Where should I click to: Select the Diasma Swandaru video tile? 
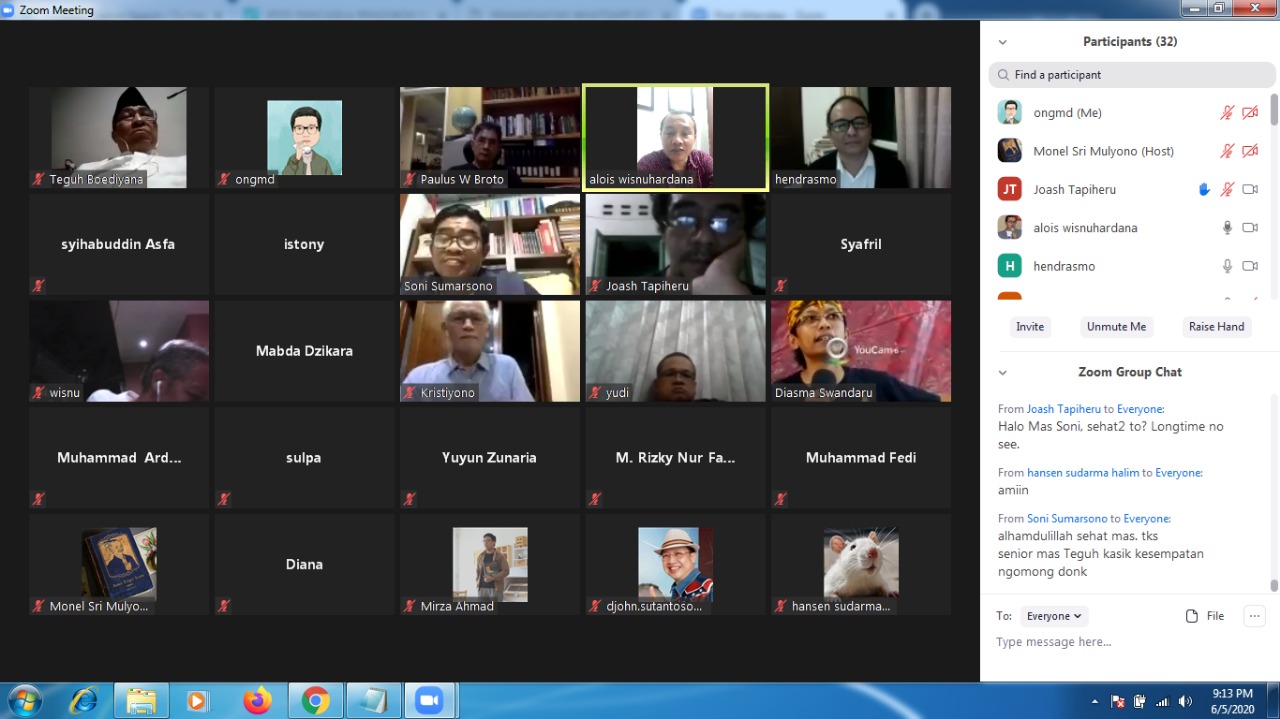click(861, 351)
